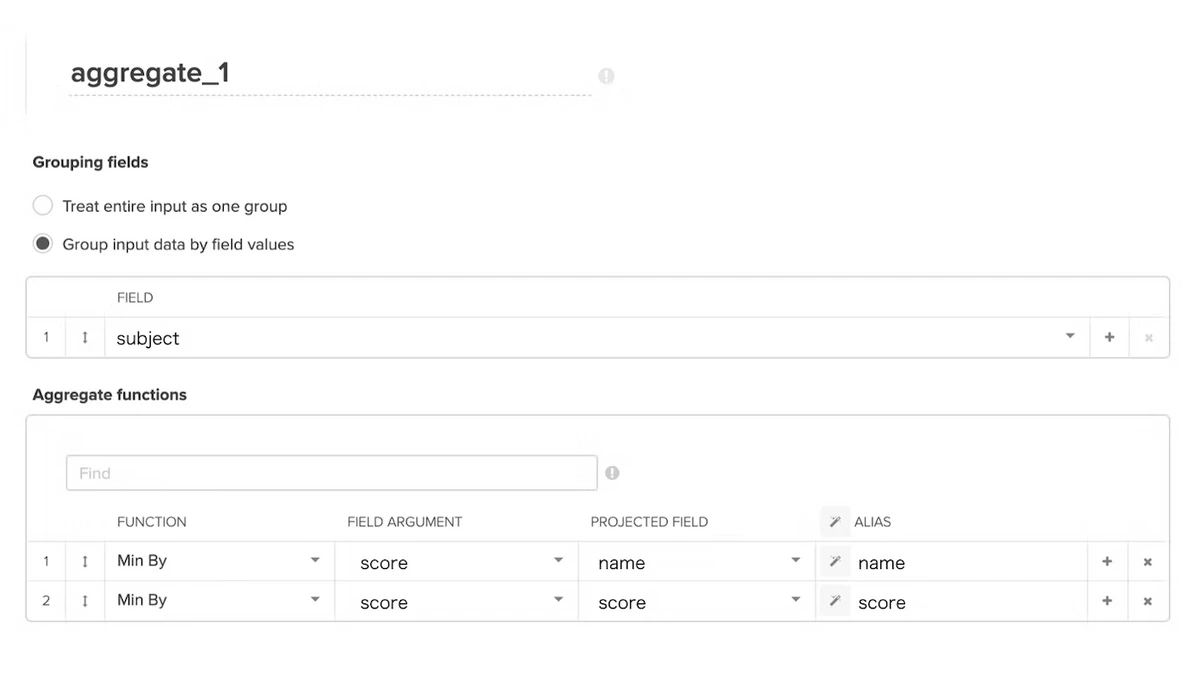Viewport: 1200px width, 682px height.
Task: Open the Field Argument dropdown in row 2
Action: click(x=457, y=602)
